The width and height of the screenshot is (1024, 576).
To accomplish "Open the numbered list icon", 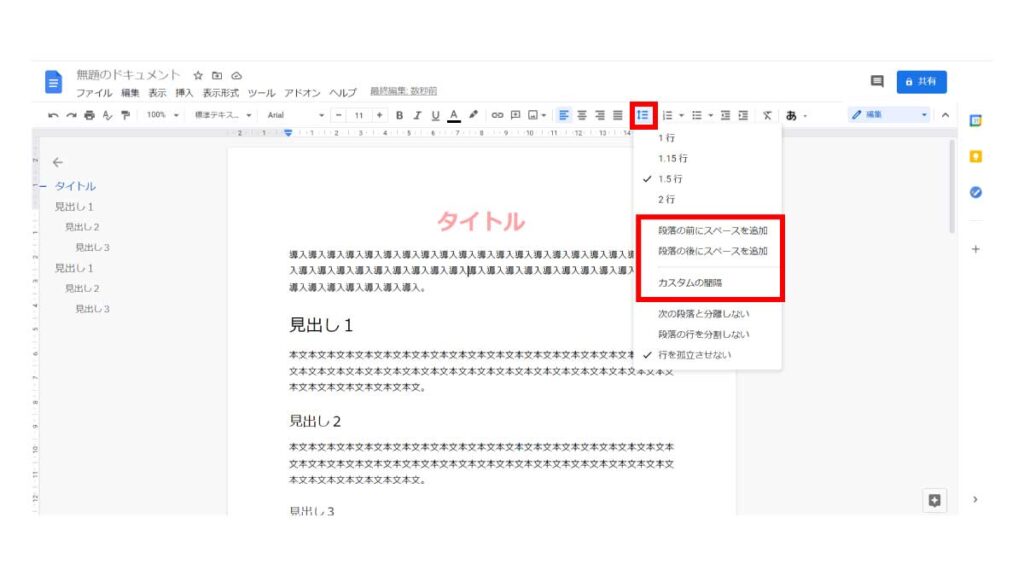I will point(667,116).
